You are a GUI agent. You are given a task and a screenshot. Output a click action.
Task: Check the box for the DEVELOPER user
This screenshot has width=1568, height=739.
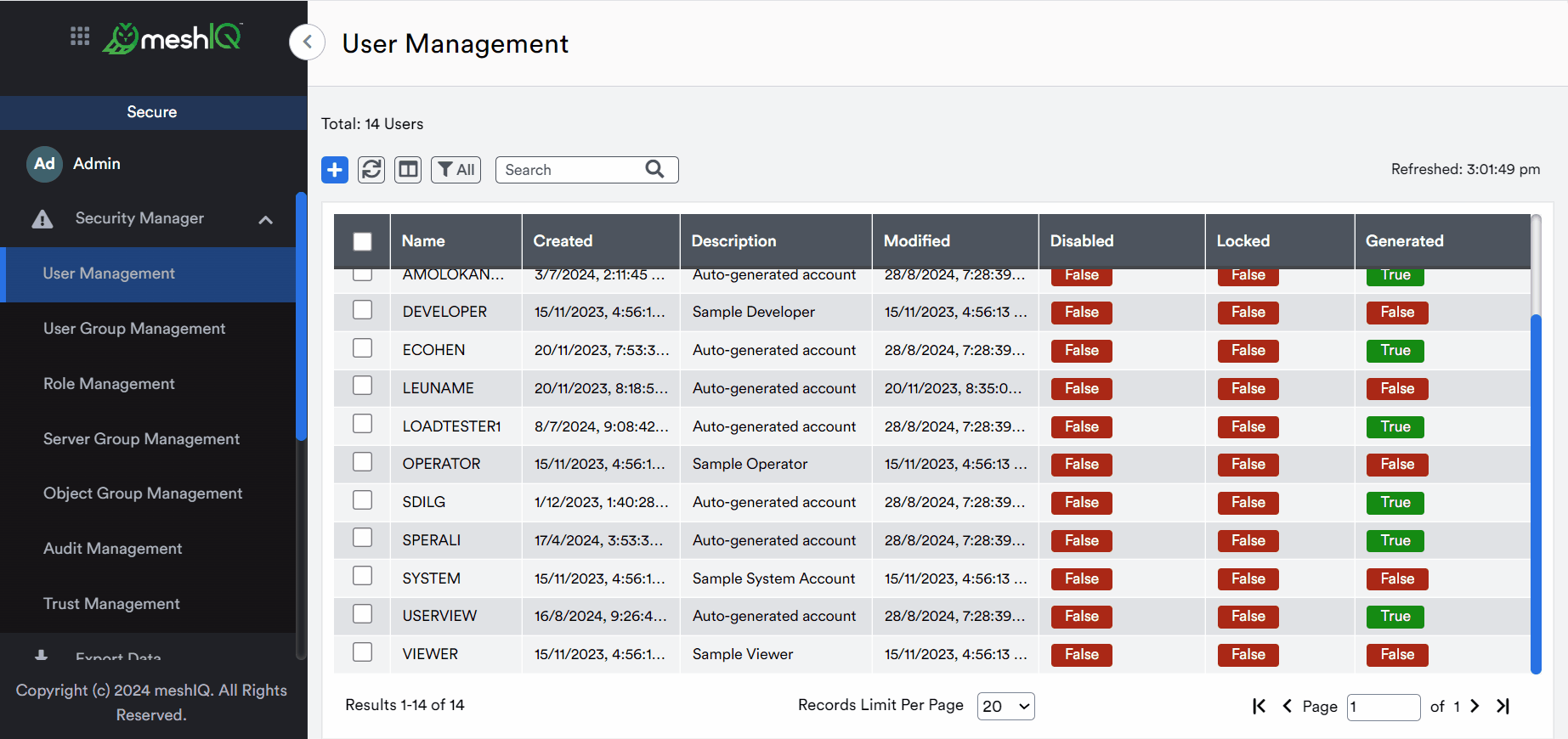click(x=363, y=310)
